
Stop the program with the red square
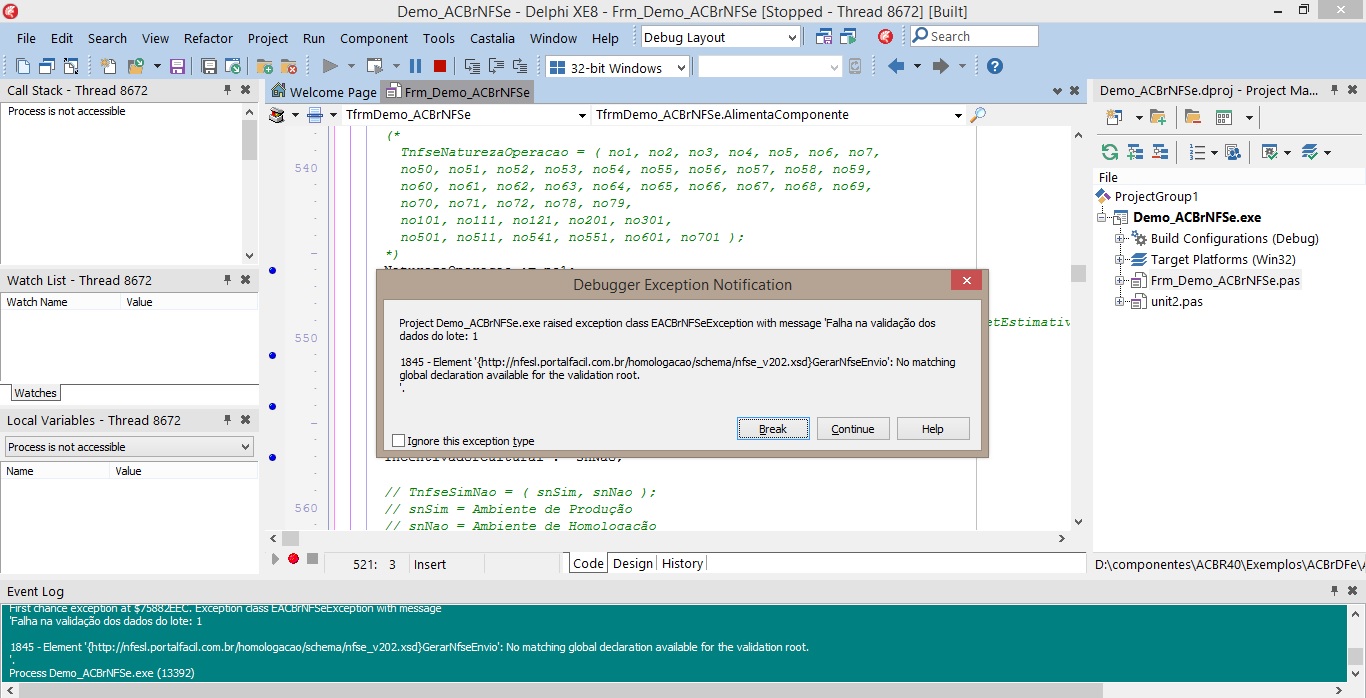click(x=440, y=67)
